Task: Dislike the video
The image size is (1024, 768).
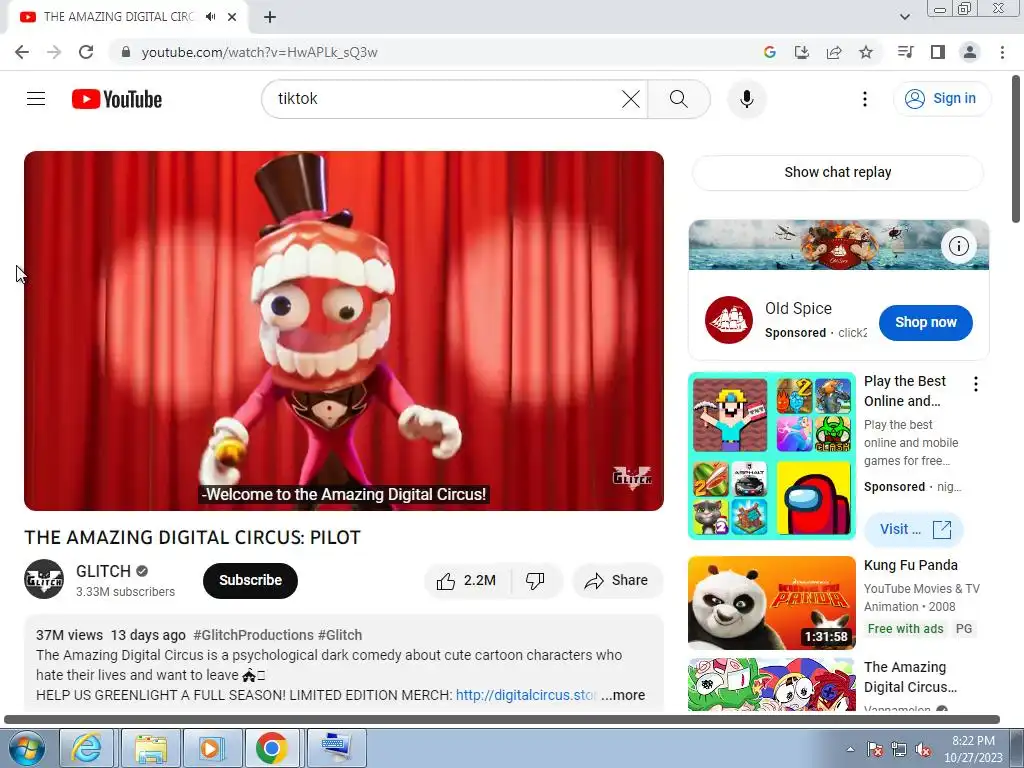Action: (535, 581)
